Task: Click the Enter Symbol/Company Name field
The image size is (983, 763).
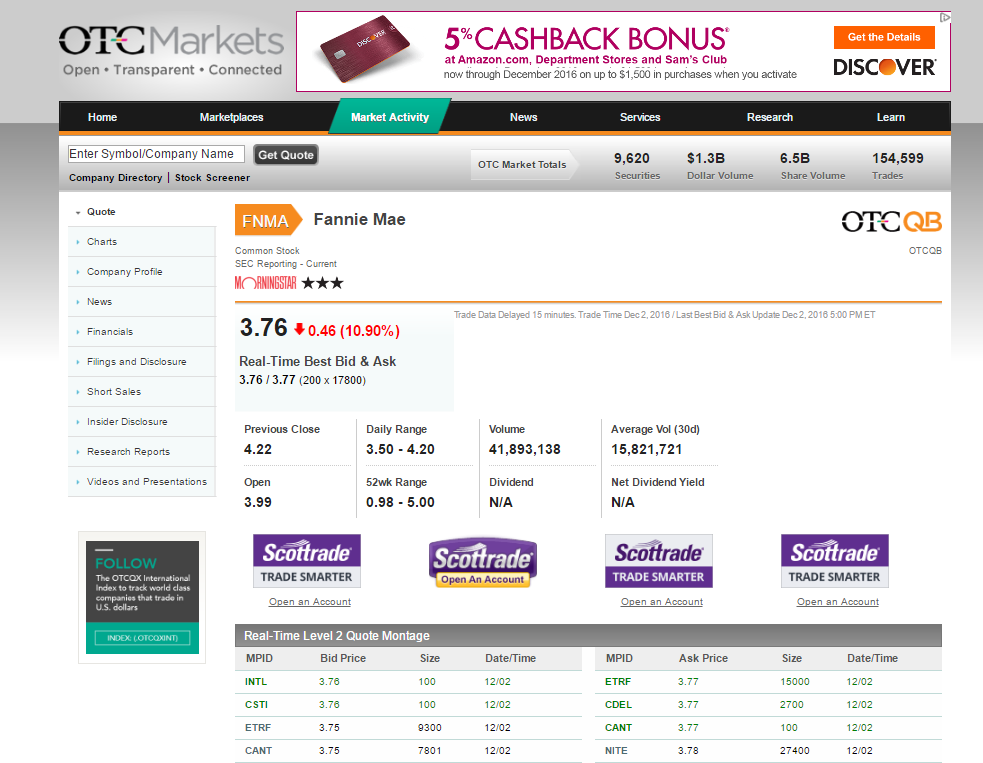Action: point(155,154)
